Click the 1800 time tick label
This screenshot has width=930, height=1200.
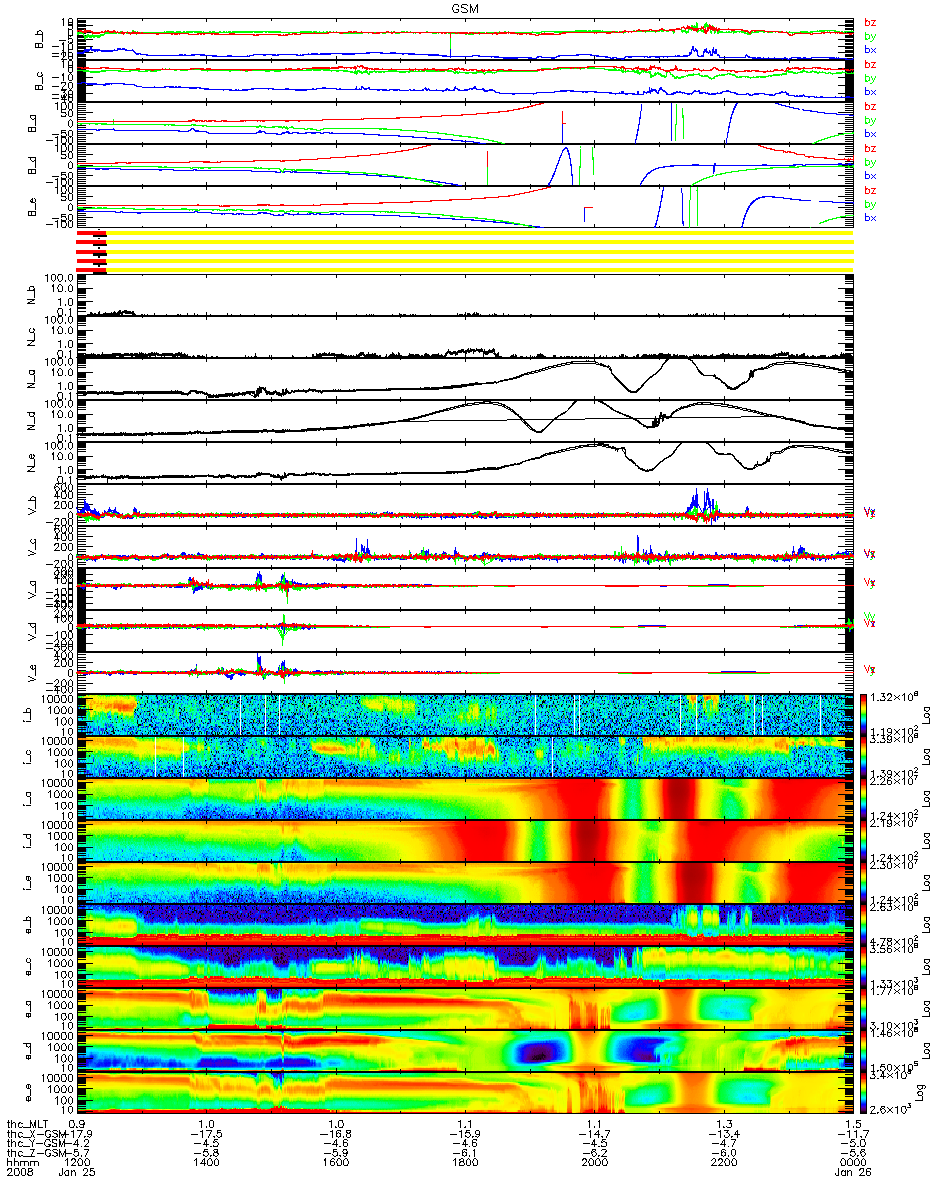[464, 1163]
